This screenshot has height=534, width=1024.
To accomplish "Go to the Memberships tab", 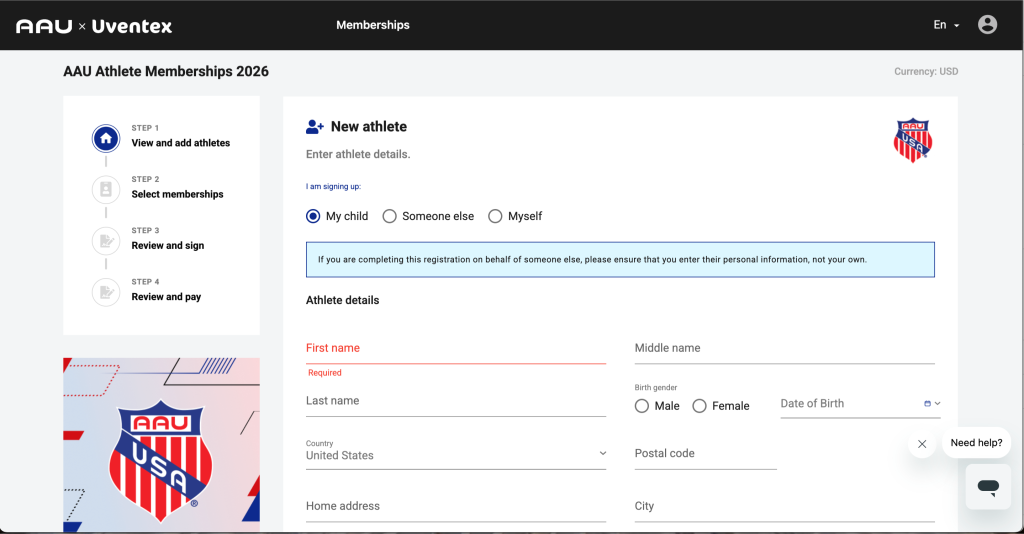I will click(373, 25).
